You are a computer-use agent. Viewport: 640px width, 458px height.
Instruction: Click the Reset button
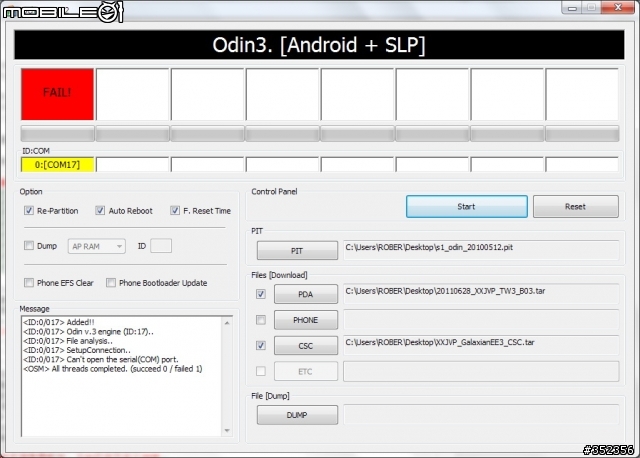[576, 207]
